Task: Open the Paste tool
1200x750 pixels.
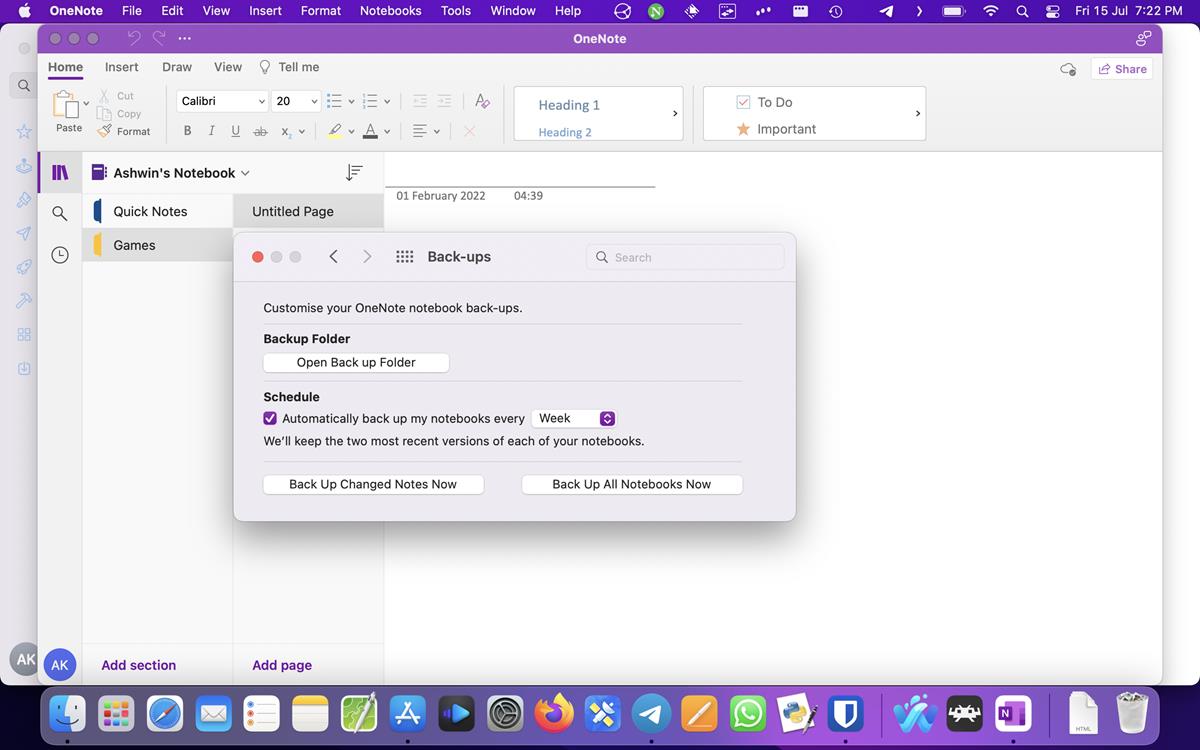Action: [x=68, y=112]
